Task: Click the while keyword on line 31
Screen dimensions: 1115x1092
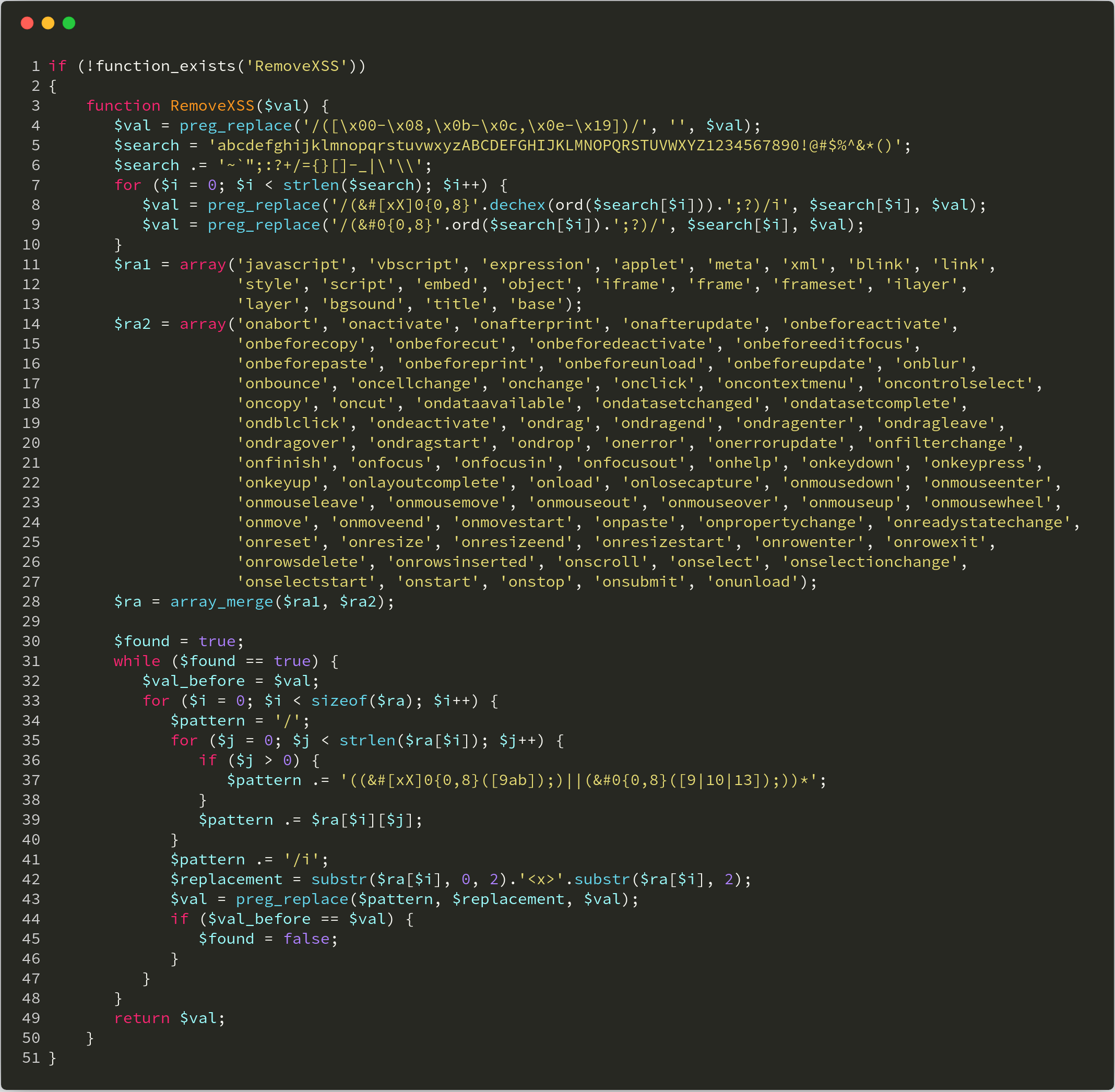Action: [x=137, y=662]
